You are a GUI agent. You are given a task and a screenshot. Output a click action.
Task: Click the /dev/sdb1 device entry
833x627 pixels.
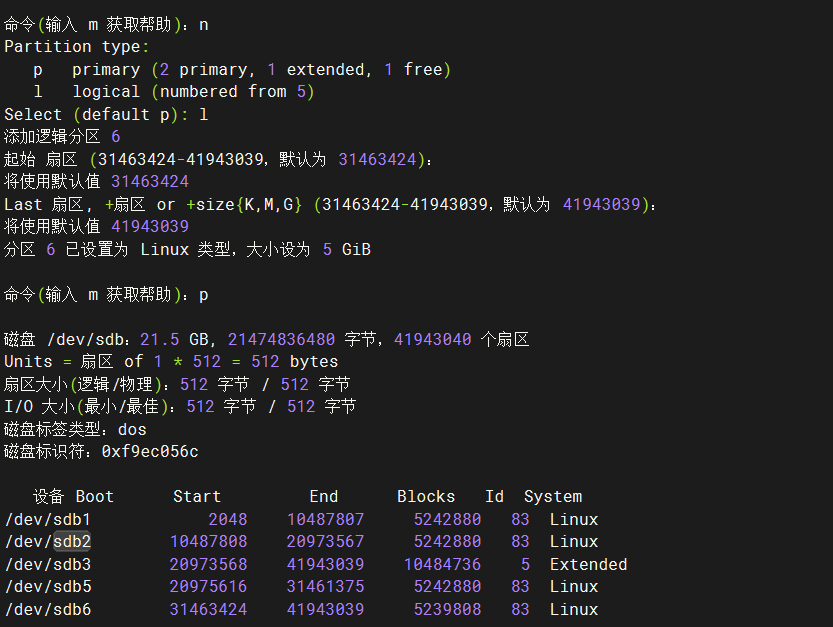[x=48, y=518]
